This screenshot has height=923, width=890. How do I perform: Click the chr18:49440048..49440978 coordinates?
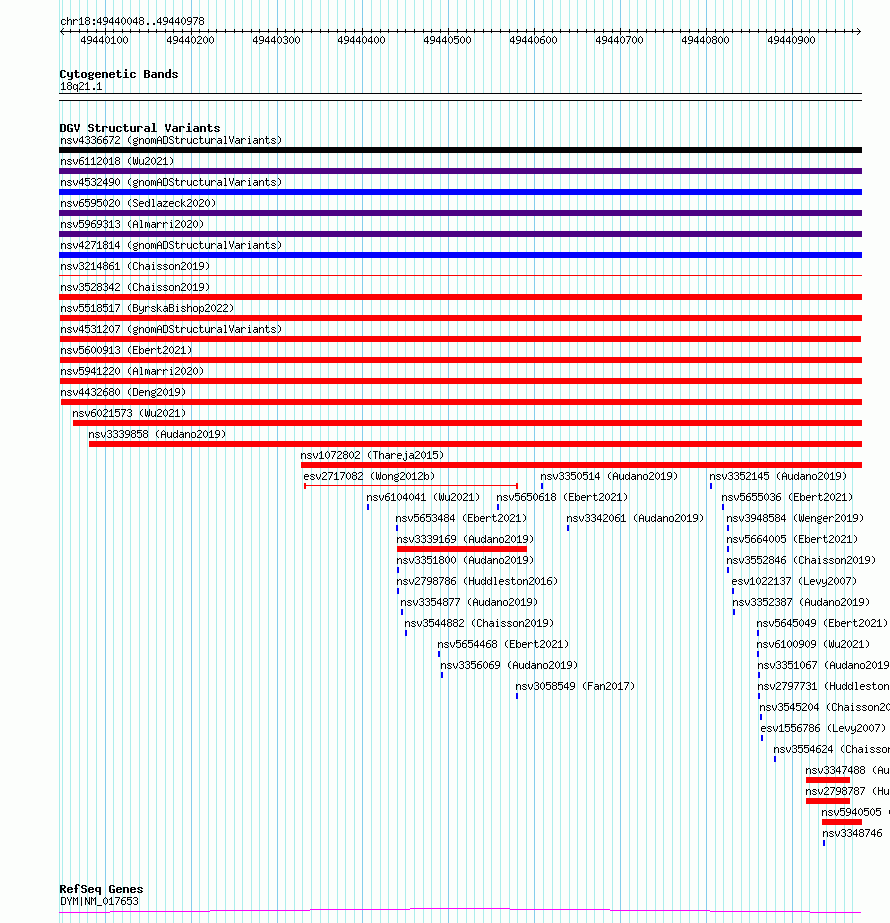[x=132, y=21]
